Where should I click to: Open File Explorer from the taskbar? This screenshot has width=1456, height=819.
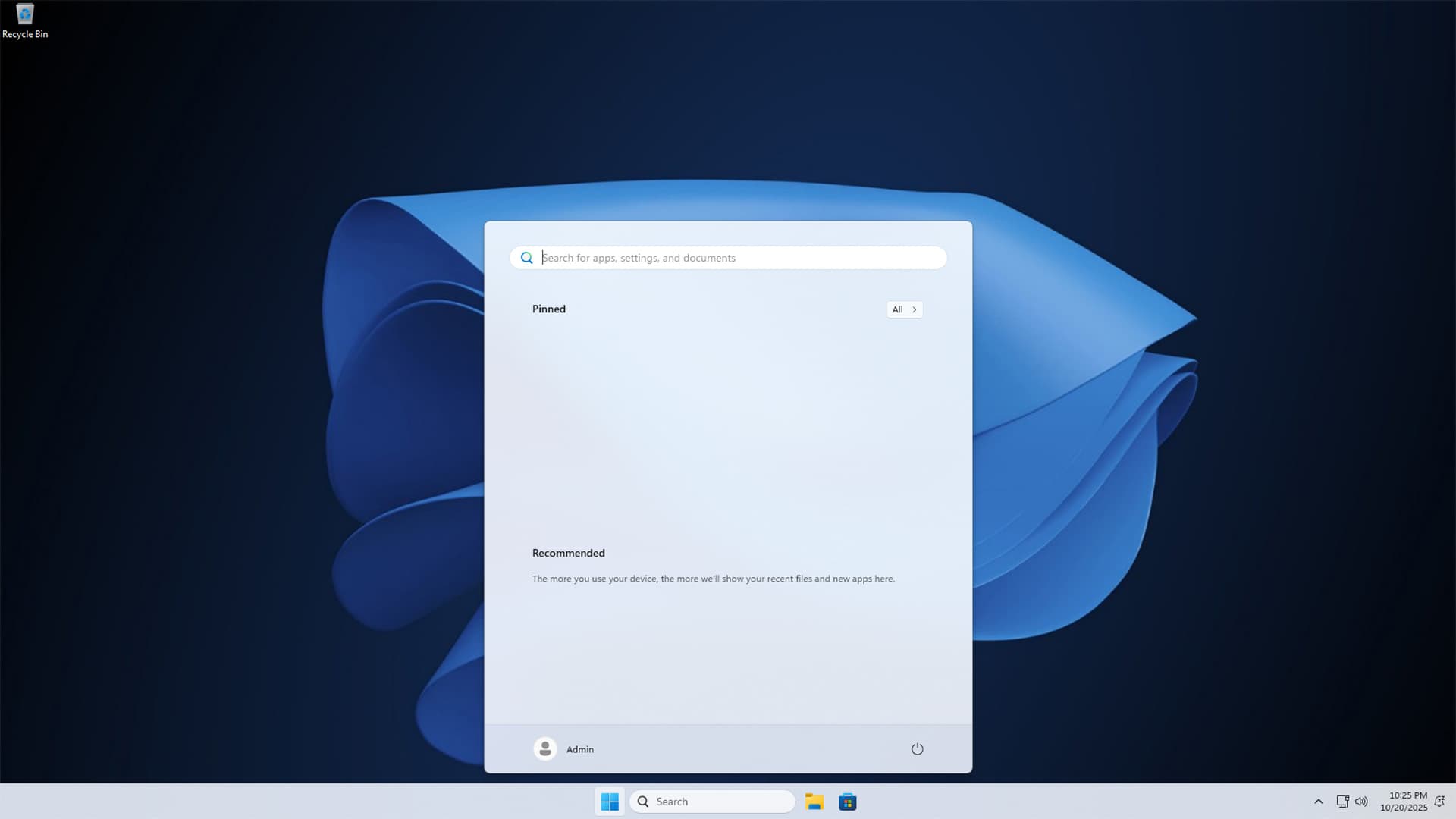pos(814,802)
